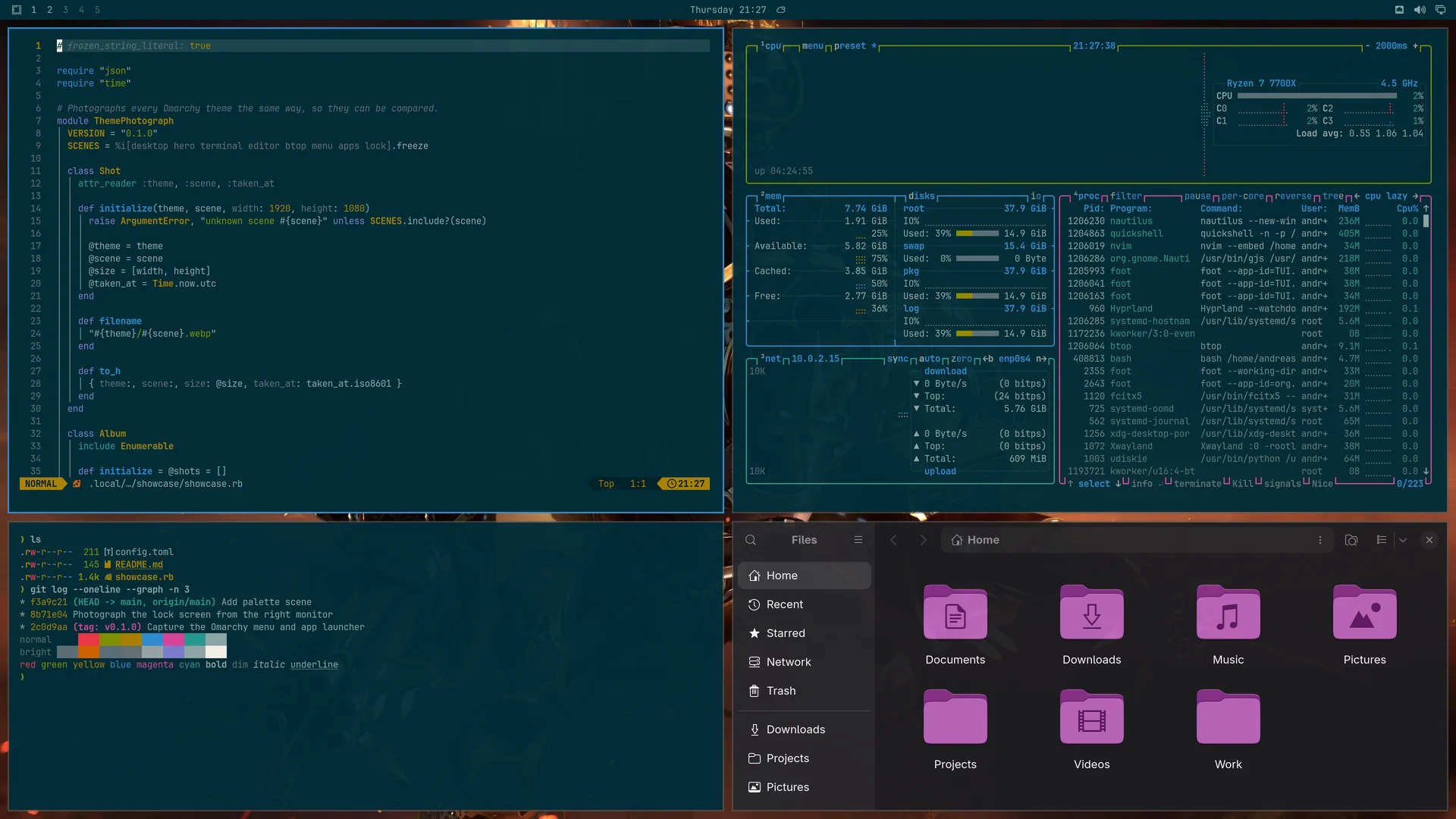The height and width of the screenshot is (819, 1456).
Task: Toggle per-core in btop proc box
Action: [1243, 196]
